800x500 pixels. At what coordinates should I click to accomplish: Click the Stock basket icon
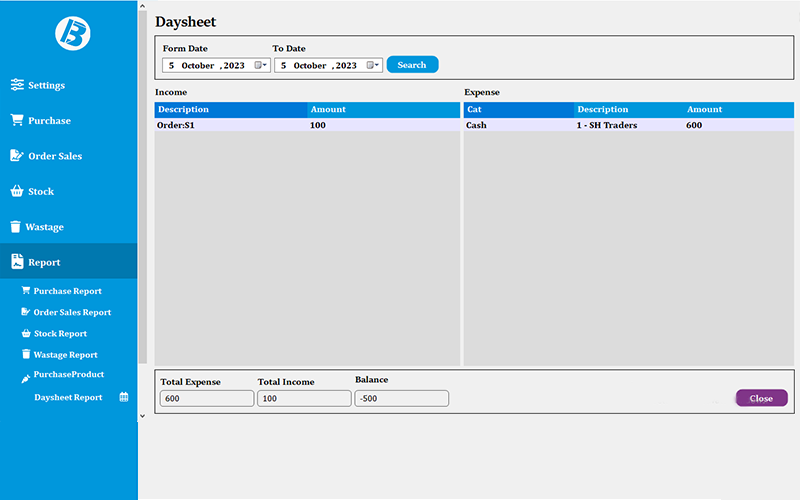17,191
